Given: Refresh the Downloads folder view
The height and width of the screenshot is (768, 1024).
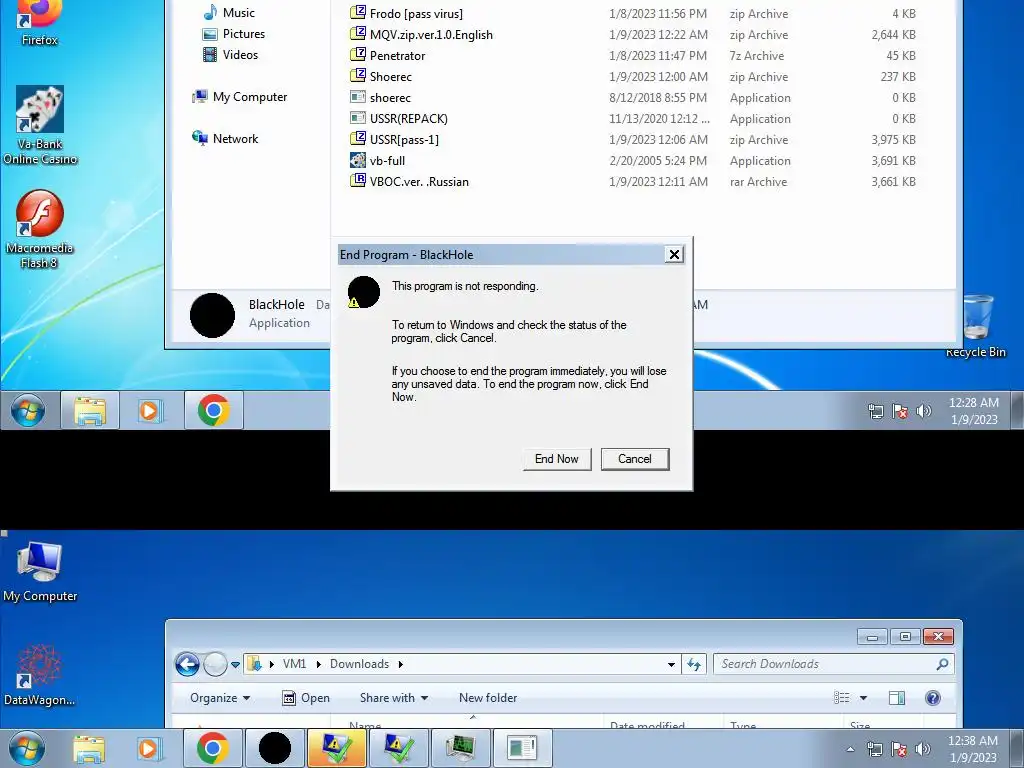Looking at the screenshot, I should point(694,664).
